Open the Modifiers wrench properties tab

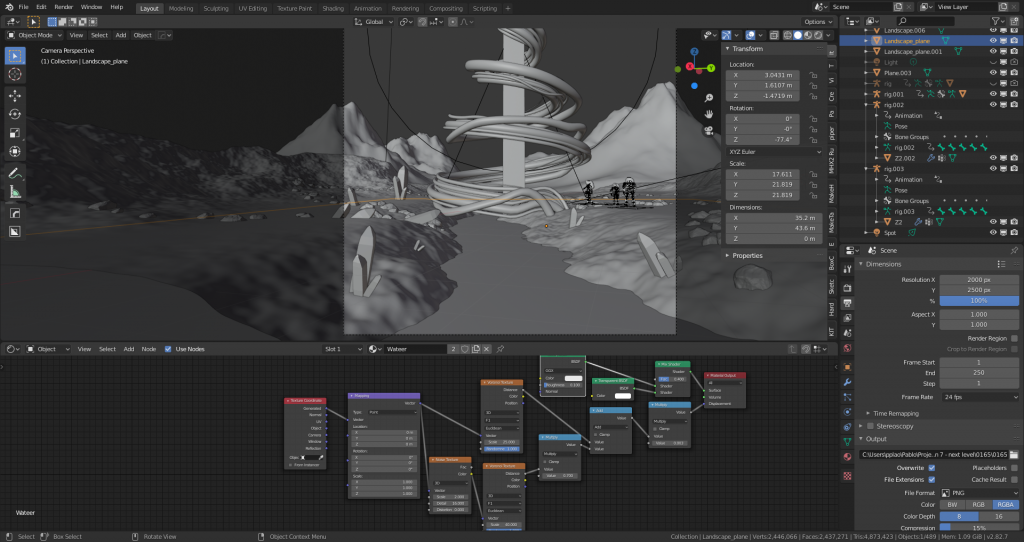[x=847, y=383]
